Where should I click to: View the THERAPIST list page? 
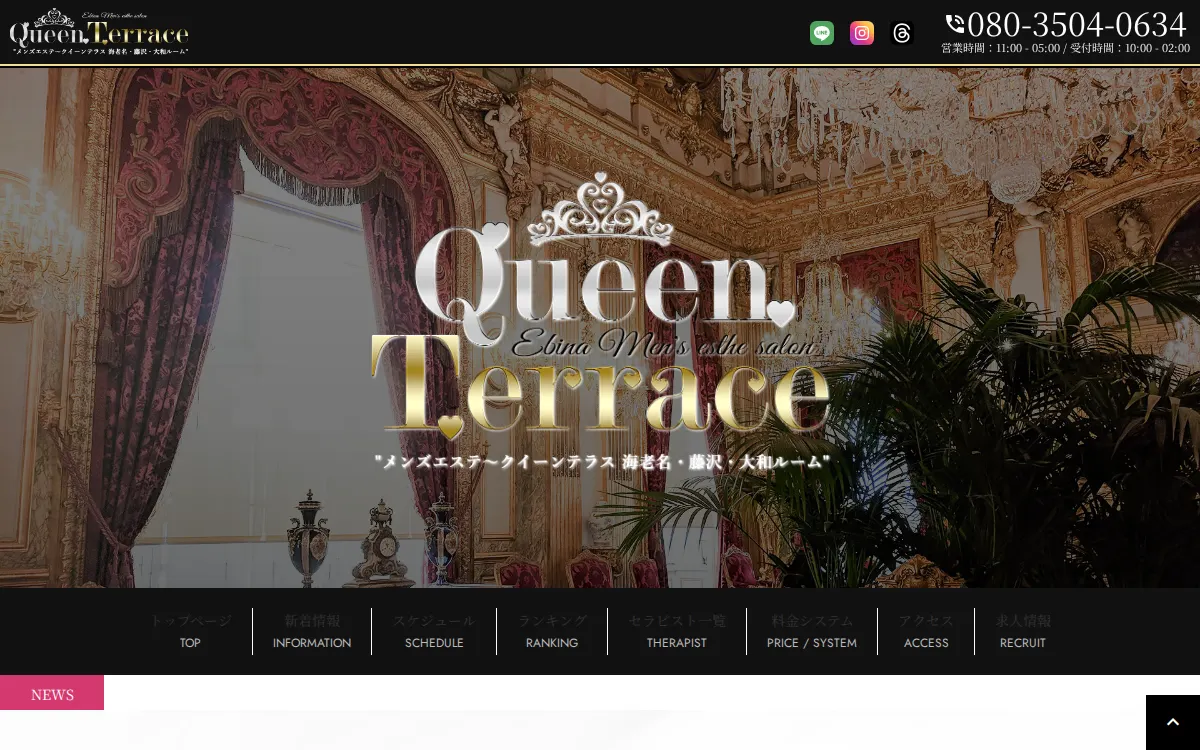click(x=677, y=632)
